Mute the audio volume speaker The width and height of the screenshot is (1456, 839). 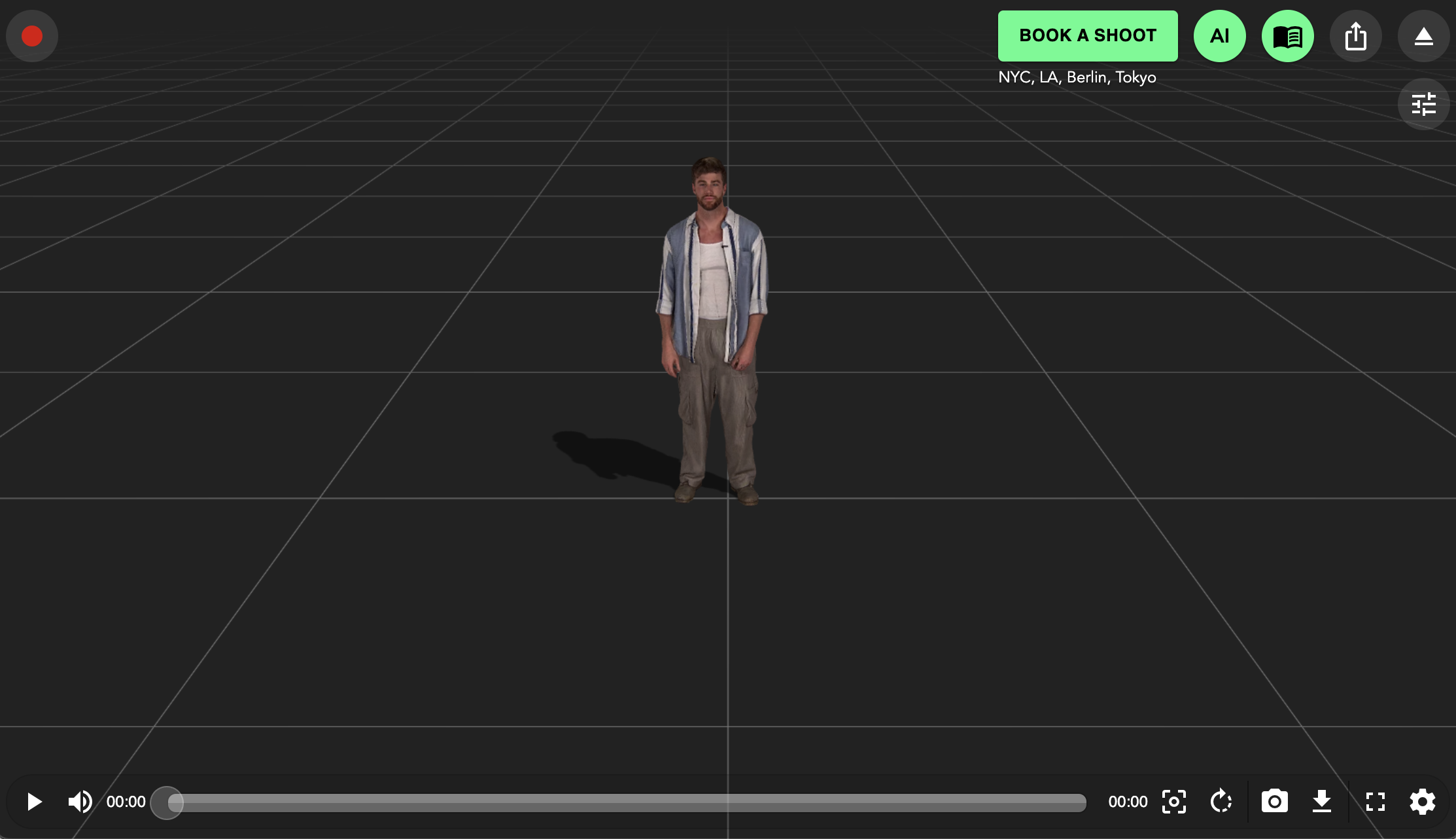pyautogui.click(x=80, y=802)
